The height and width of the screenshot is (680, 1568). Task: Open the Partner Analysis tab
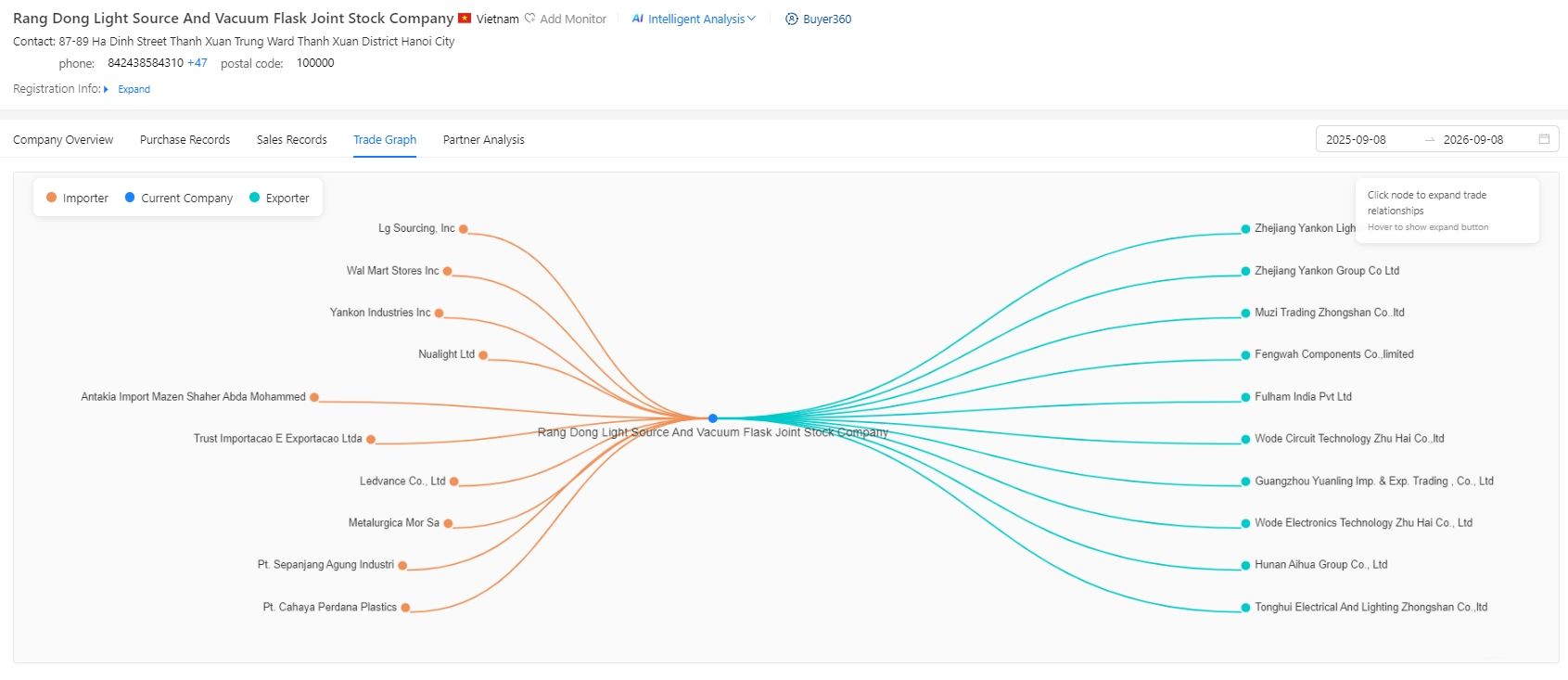tap(483, 140)
